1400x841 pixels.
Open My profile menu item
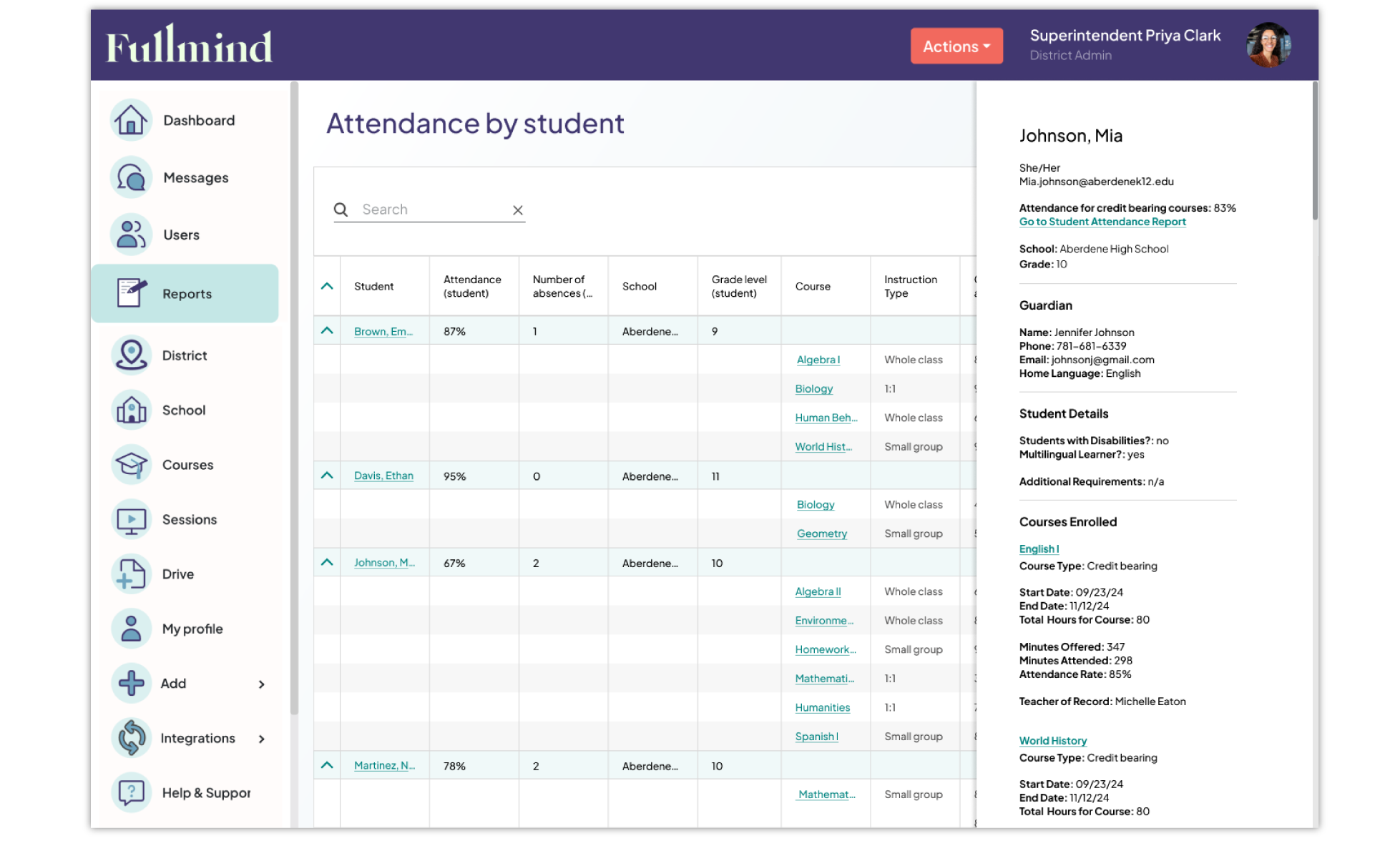192,629
